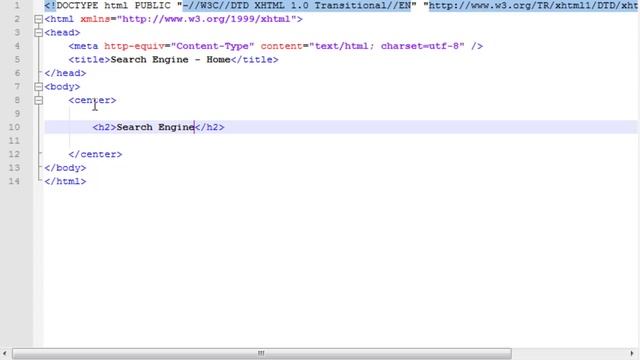Click the "Content-Type" attribute value
This screenshot has height=360, width=640.
[212, 46]
